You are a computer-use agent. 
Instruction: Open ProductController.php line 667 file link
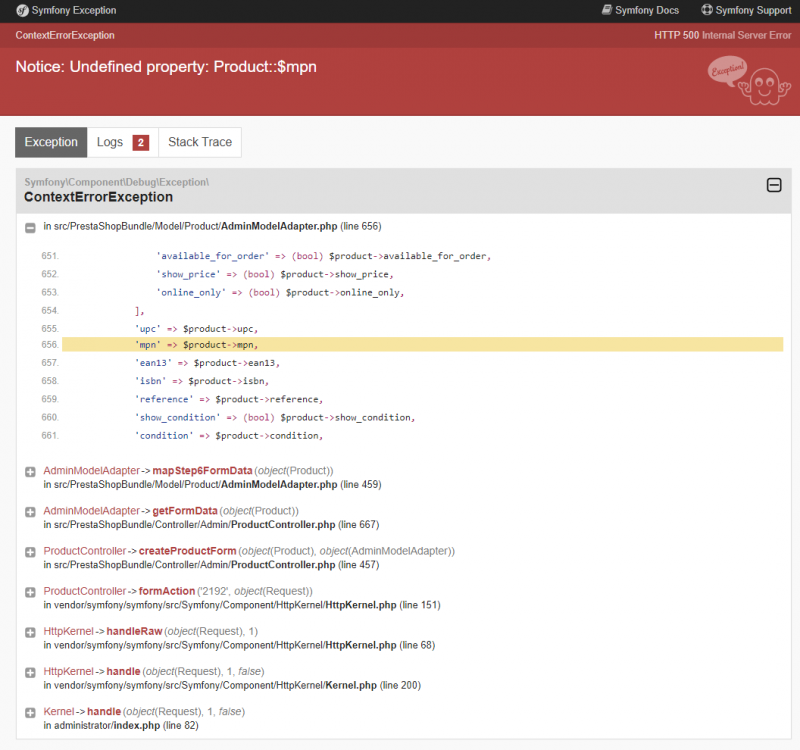pos(211,524)
